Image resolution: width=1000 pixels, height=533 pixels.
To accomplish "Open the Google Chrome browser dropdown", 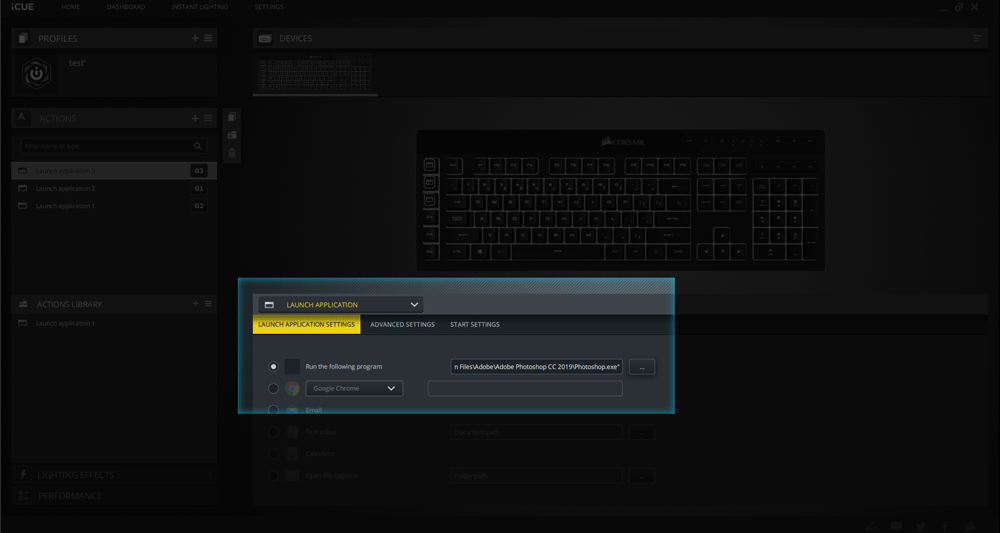I will [x=354, y=388].
